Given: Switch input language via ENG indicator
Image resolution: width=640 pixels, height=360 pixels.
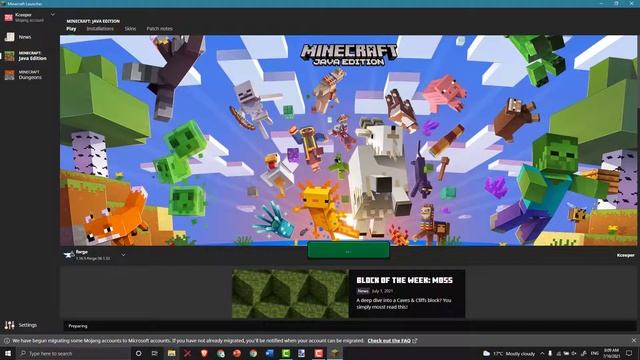Looking at the screenshot, I should (x=595, y=353).
